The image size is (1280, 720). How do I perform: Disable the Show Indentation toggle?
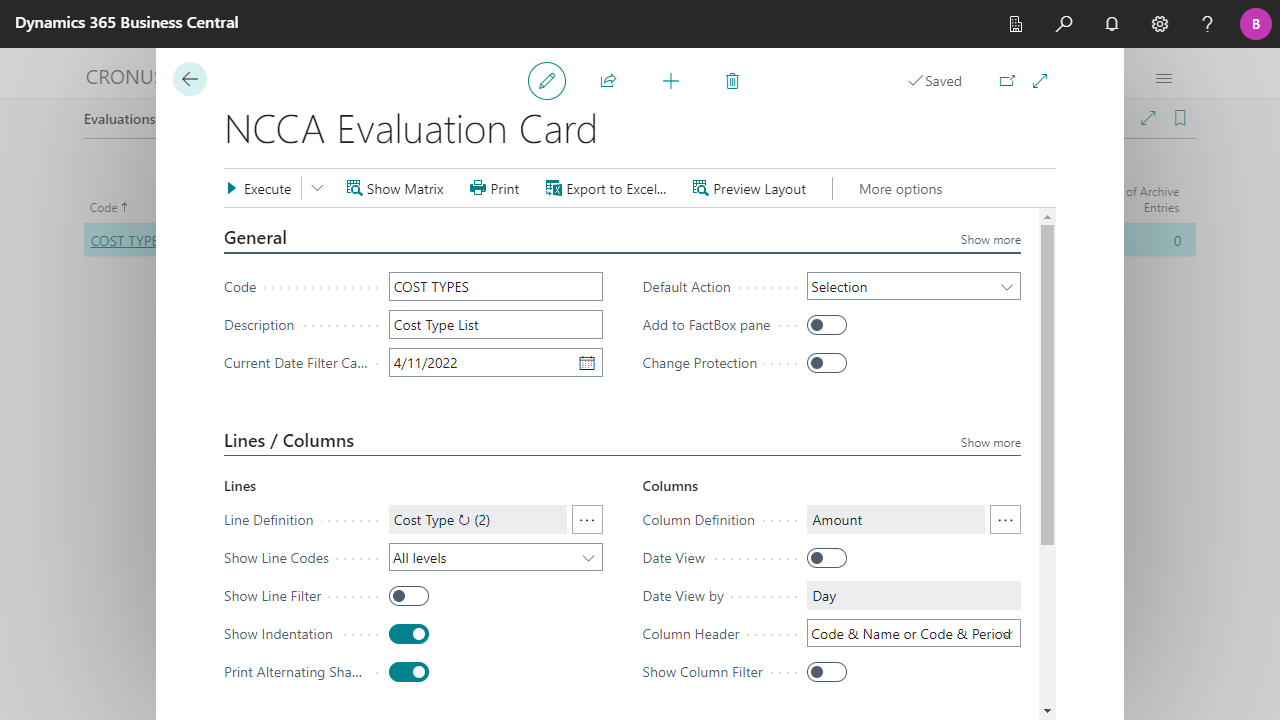tap(409, 634)
